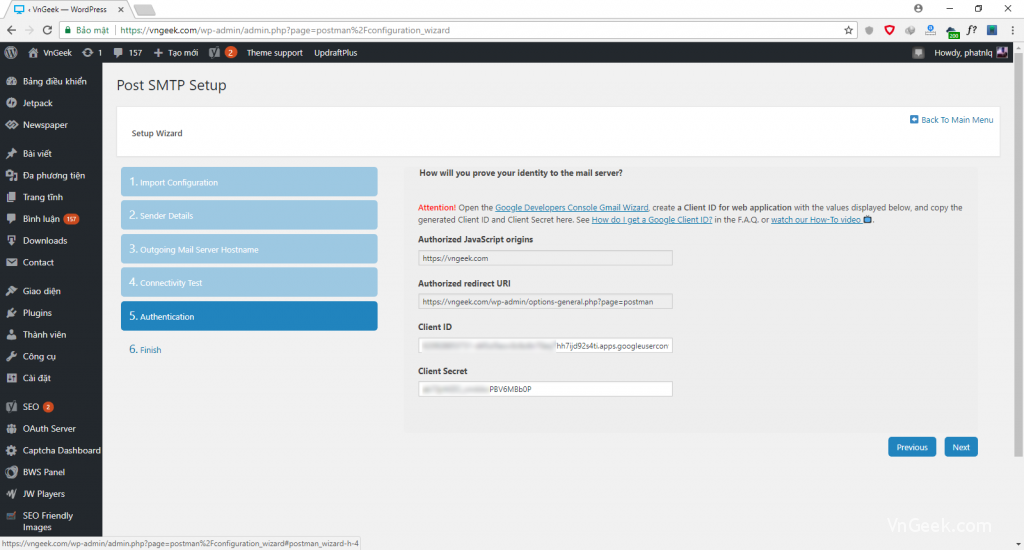Image resolution: width=1024 pixels, height=550 pixels.
Task: Click the page vertical scrollbar
Action: click(x=1017, y=255)
